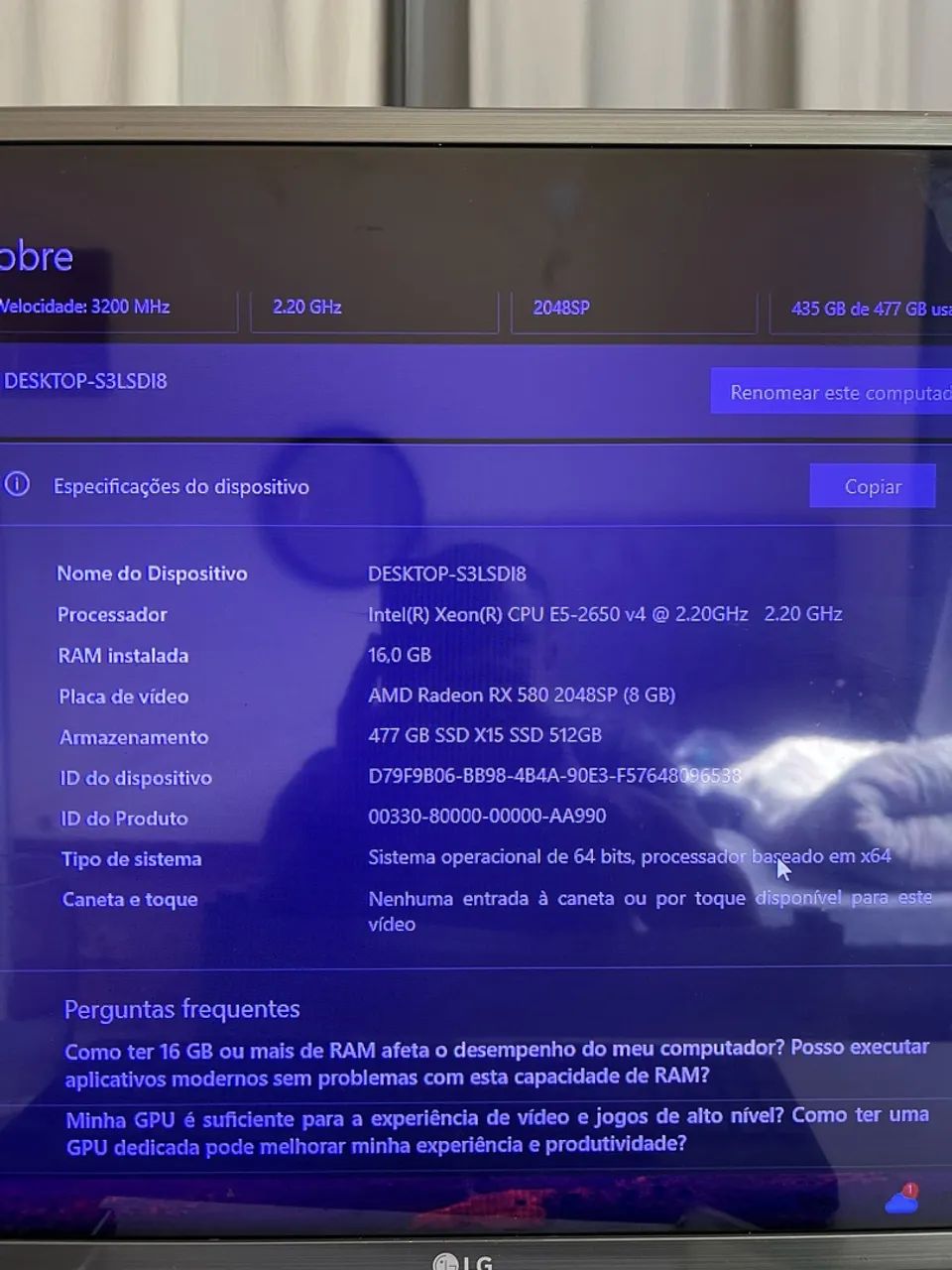This screenshot has height=1270, width=952.
Task: Click the 2048SP graphics summary card
Action: click(x=634, y=312)
